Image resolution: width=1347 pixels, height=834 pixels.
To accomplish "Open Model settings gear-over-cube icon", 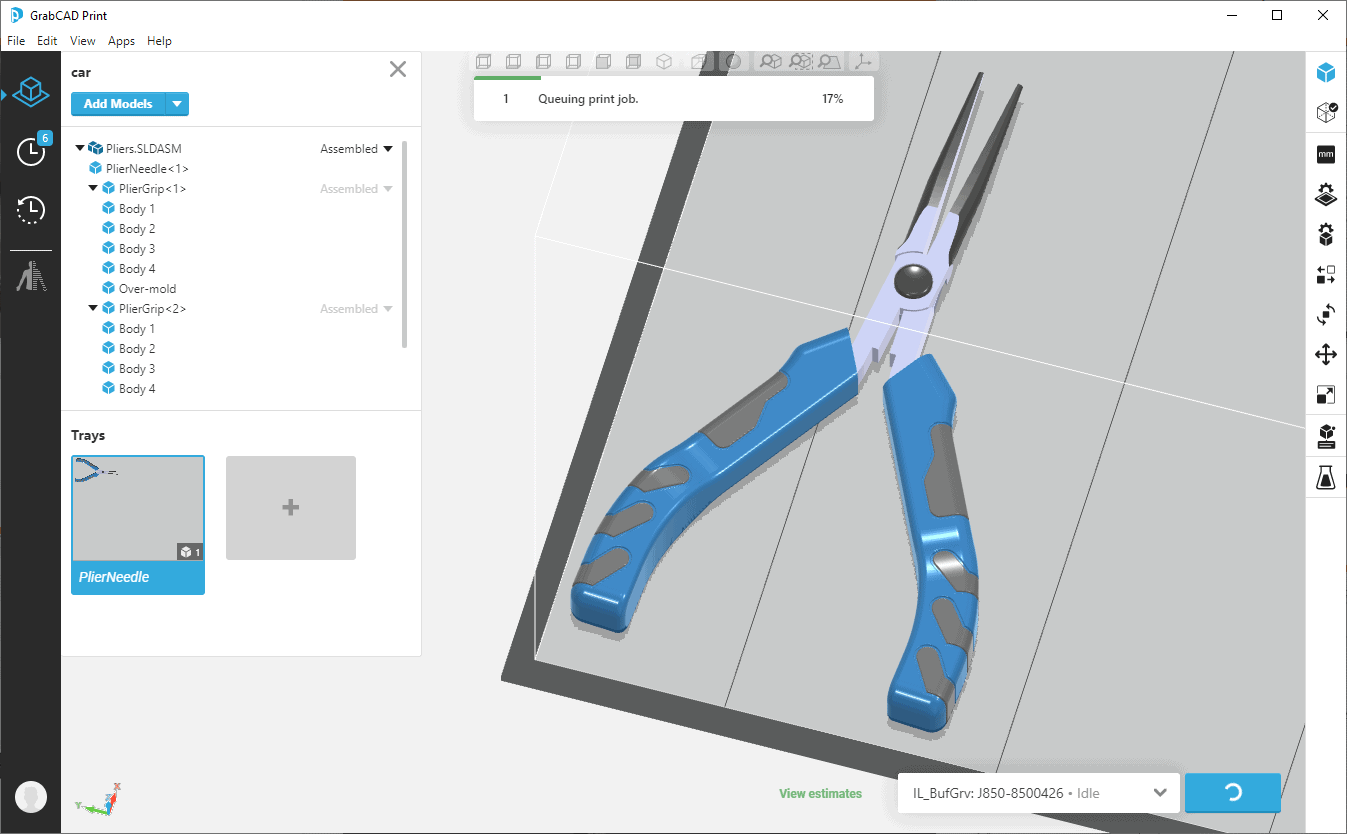I will click(x=1326, y=235).
